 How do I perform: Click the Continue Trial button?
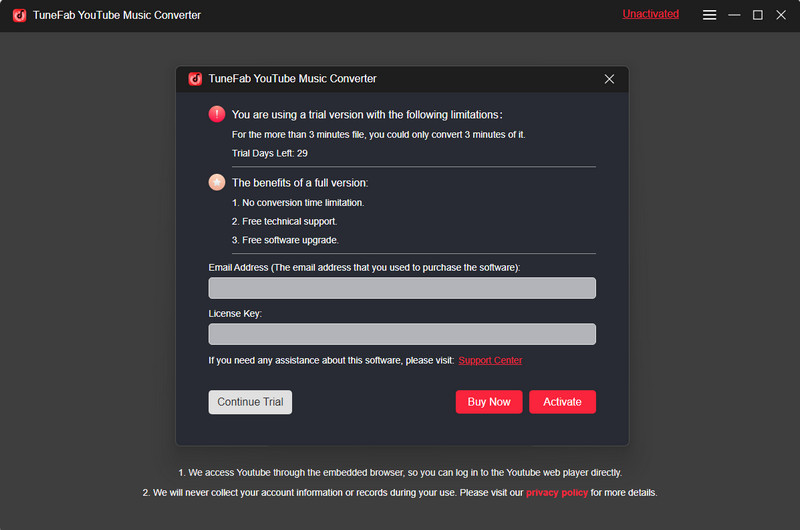point(250,402)
